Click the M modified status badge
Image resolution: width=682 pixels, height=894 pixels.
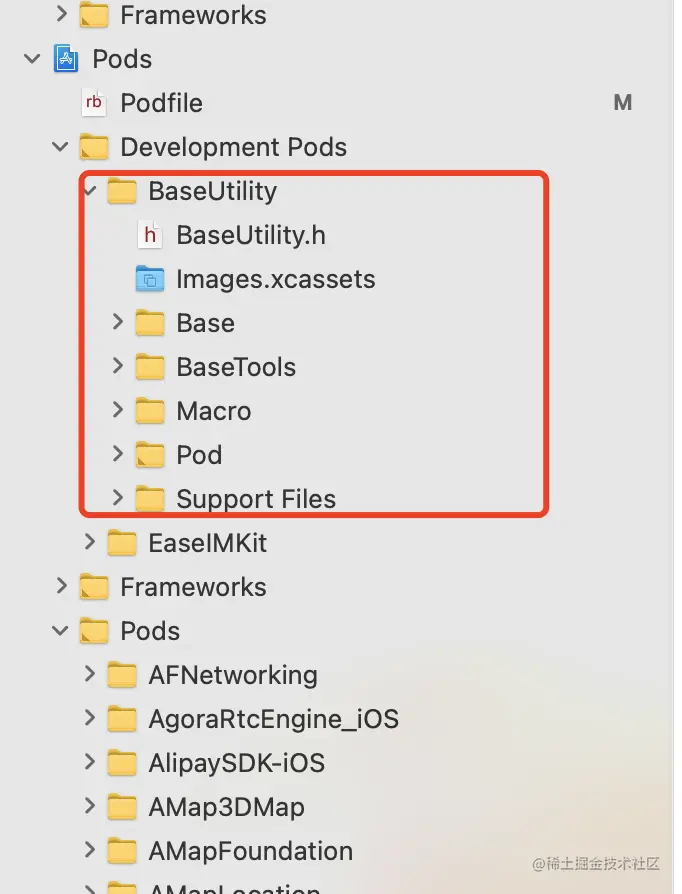(x=623, y=103)
